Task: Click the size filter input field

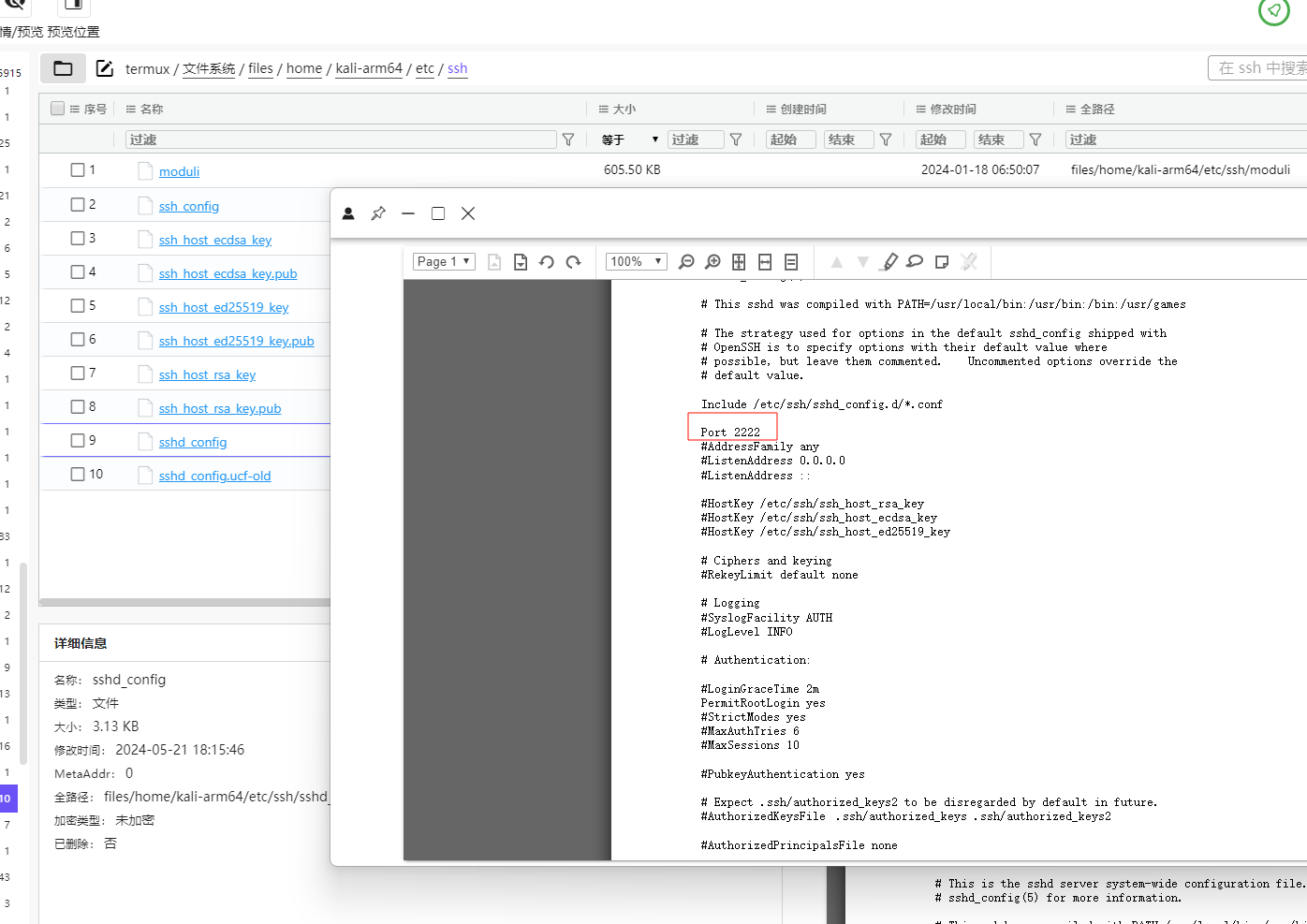Action: click(696, 139)
